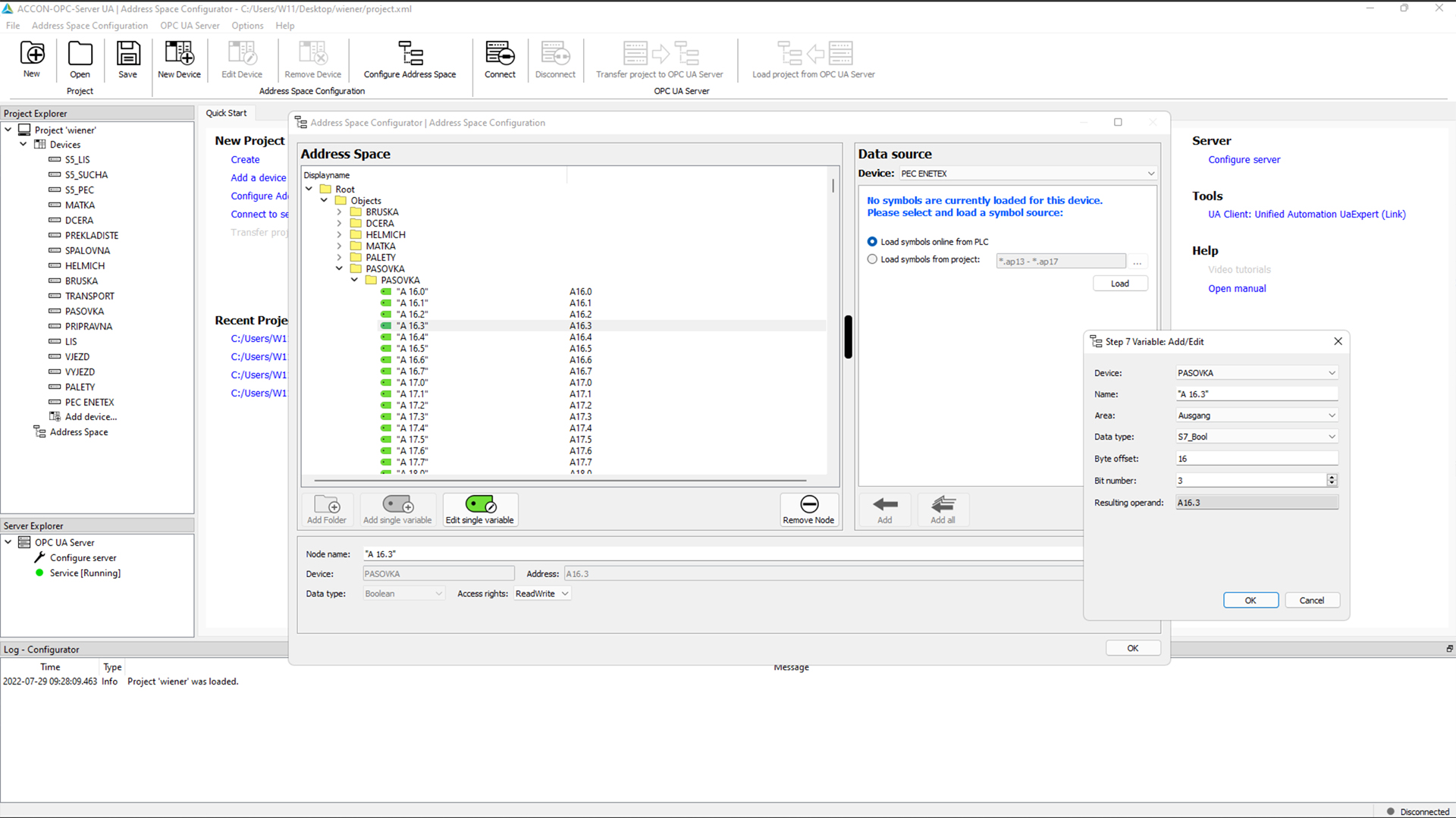Select the BRUSKA folder in Address Space
Viewport: 1456px width, 818px height.
(381, 212)
